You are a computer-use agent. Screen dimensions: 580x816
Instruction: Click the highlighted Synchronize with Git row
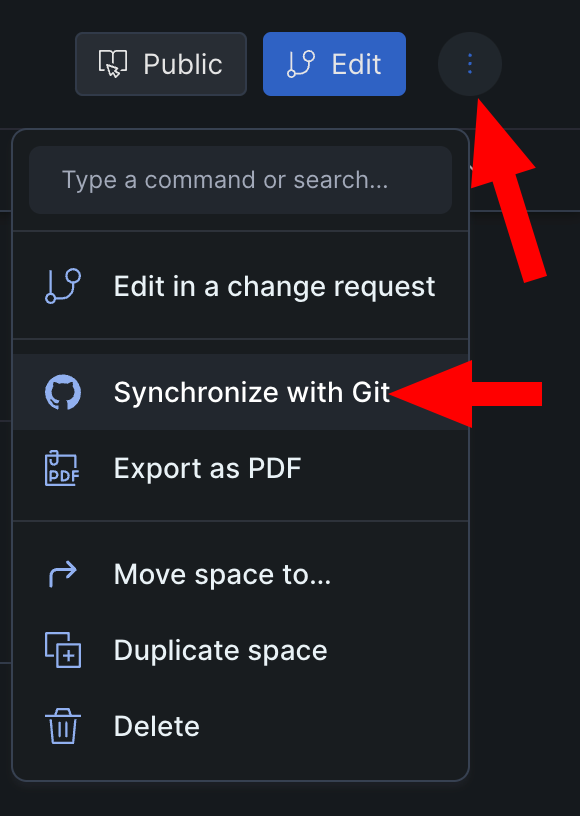click(x=252, y=392)
